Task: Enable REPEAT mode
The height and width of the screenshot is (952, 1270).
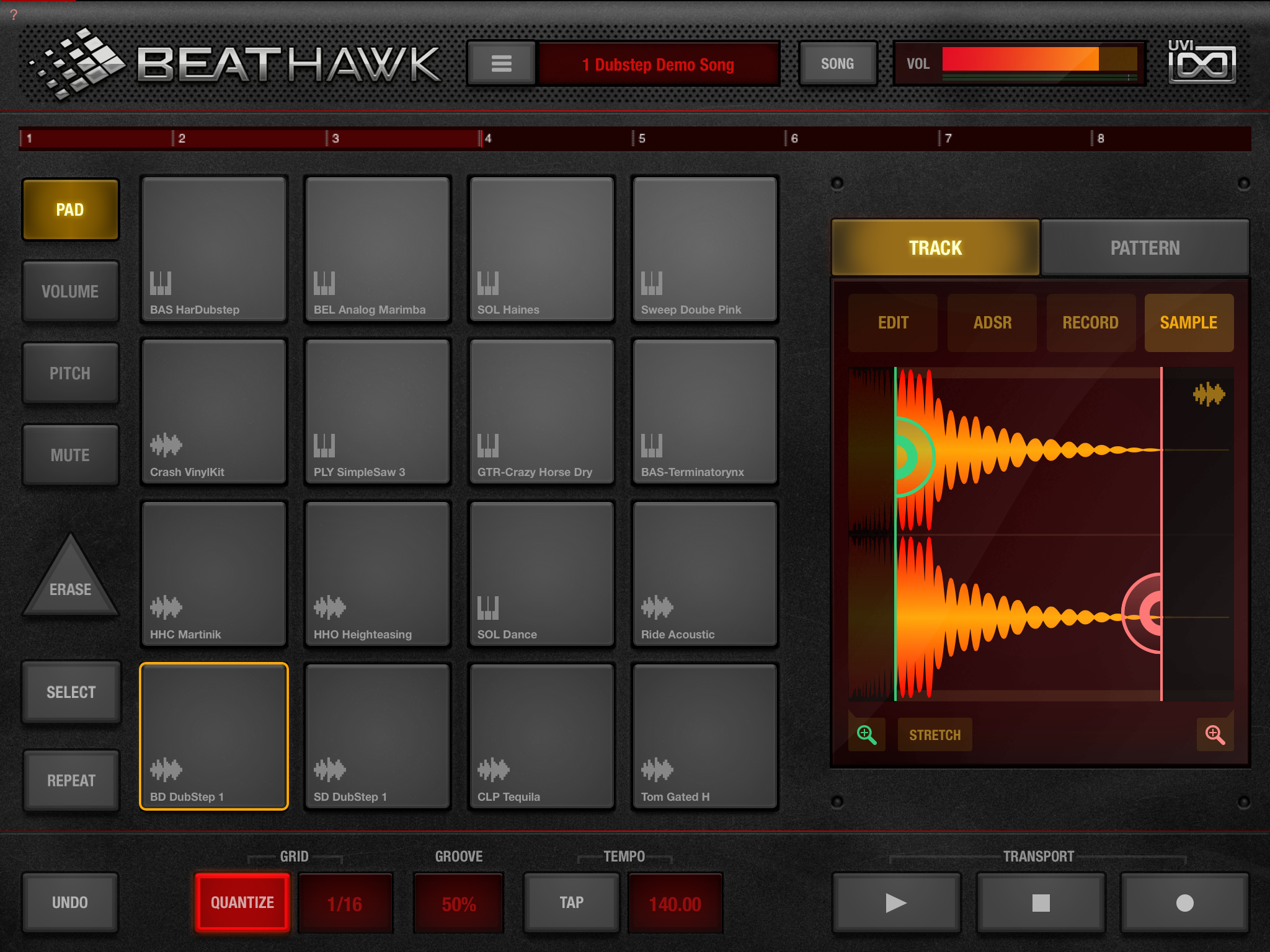Action: click(x=71, y=780)
